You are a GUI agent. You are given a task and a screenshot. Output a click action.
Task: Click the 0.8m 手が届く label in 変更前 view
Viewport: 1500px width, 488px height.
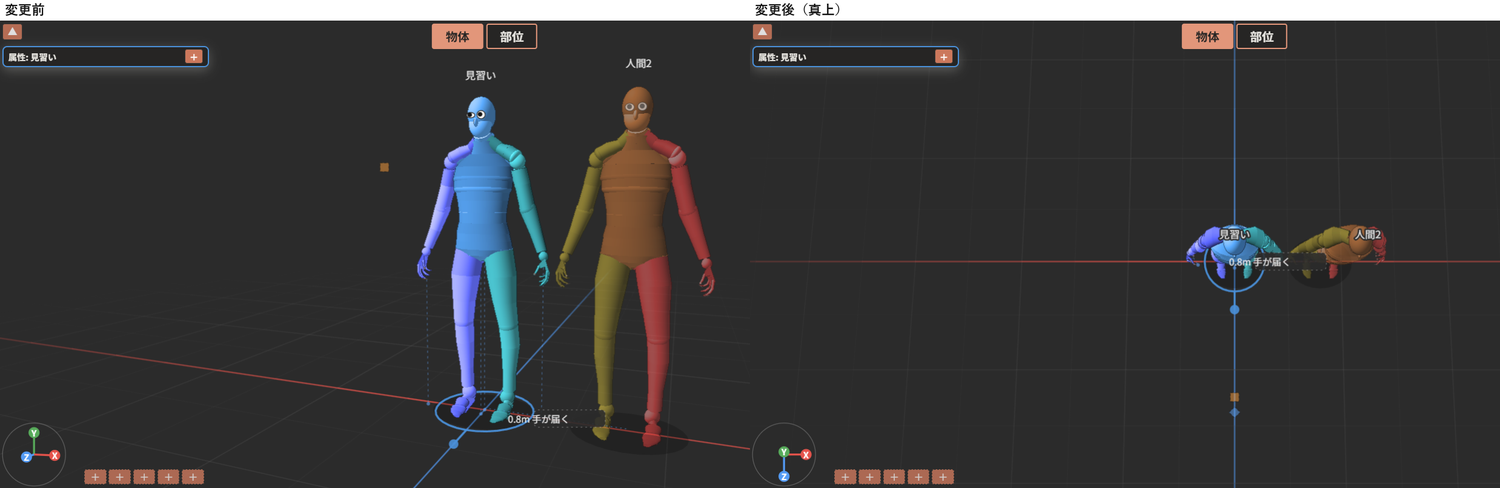[x=538, y=419]
